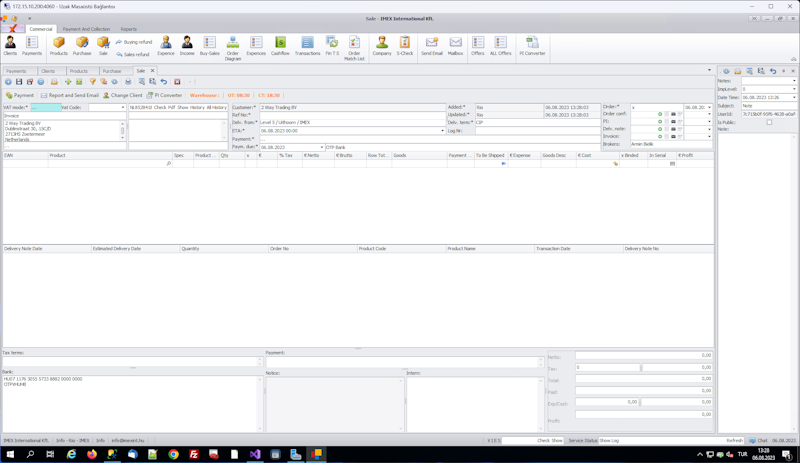The height and width of the screenshot is (463, 800).
Task: Click the PI Converter ribbon icon
Action: click(x=532, y=46)
